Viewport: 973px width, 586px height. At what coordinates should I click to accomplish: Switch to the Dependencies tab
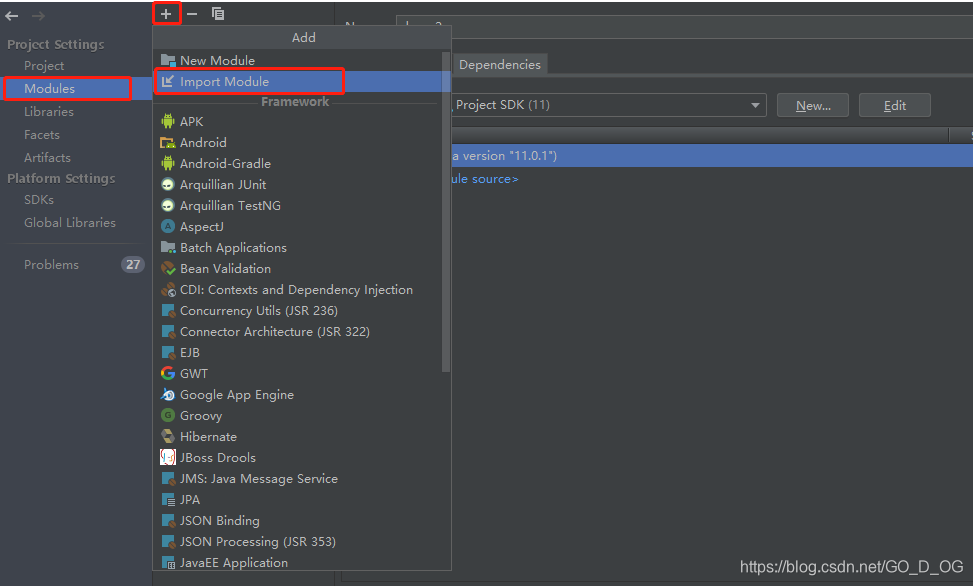click(x=500, y=65)
